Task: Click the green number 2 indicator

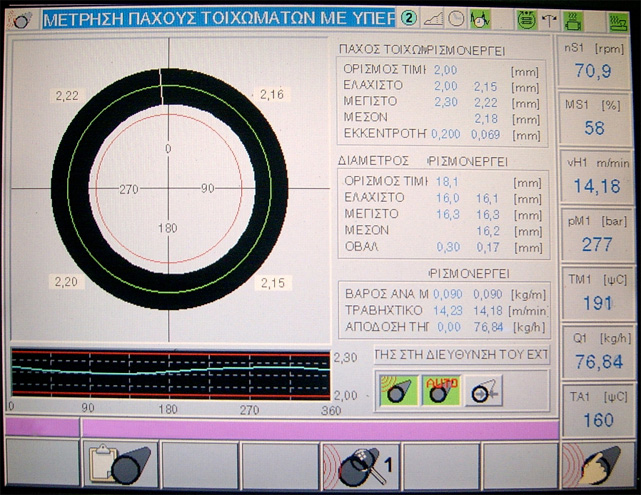Action: pos(409,18)
